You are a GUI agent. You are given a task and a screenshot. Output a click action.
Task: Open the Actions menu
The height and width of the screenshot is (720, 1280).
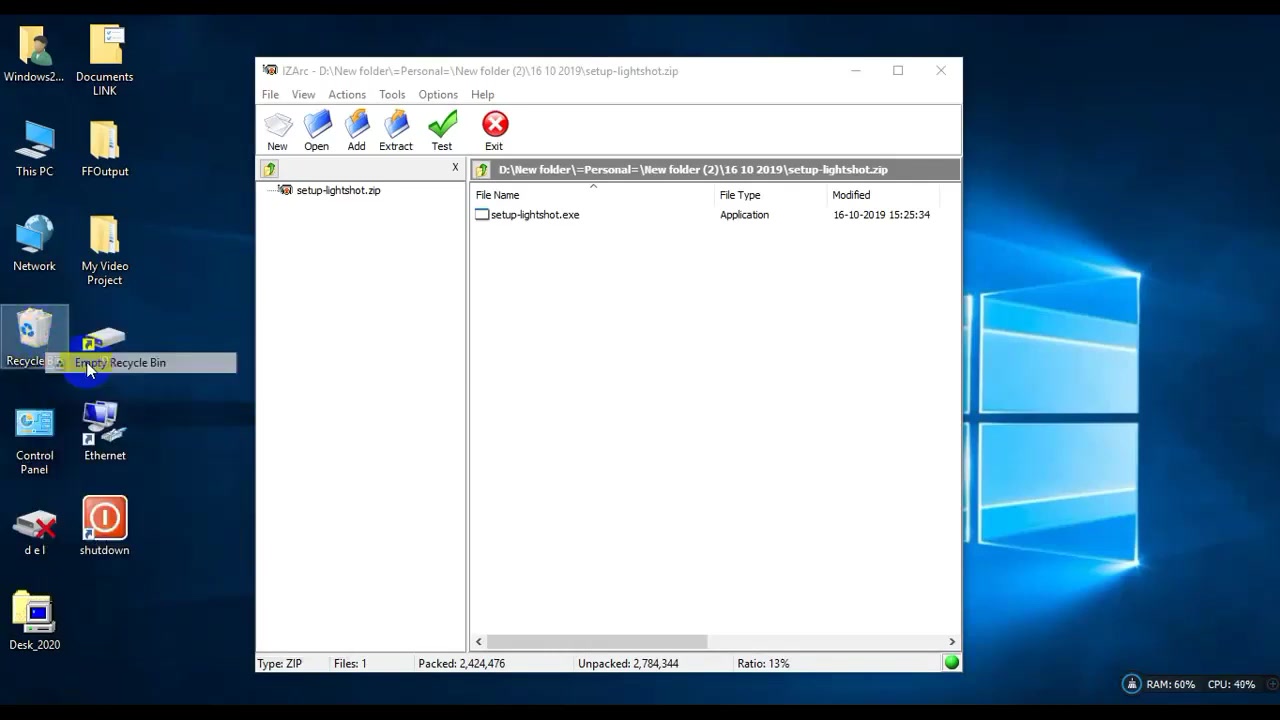[x=347, y=94]
